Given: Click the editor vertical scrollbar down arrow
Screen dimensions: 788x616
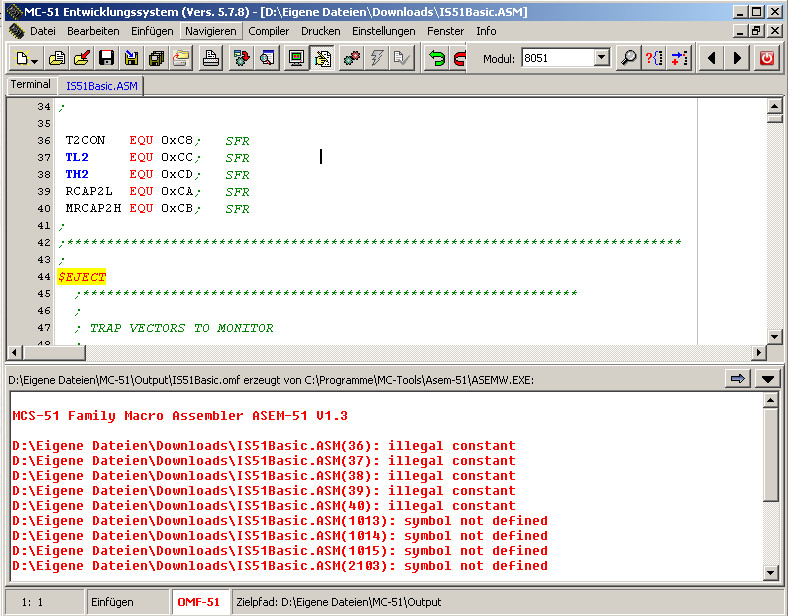Looking at the screenshot, I should click(774, 337).
